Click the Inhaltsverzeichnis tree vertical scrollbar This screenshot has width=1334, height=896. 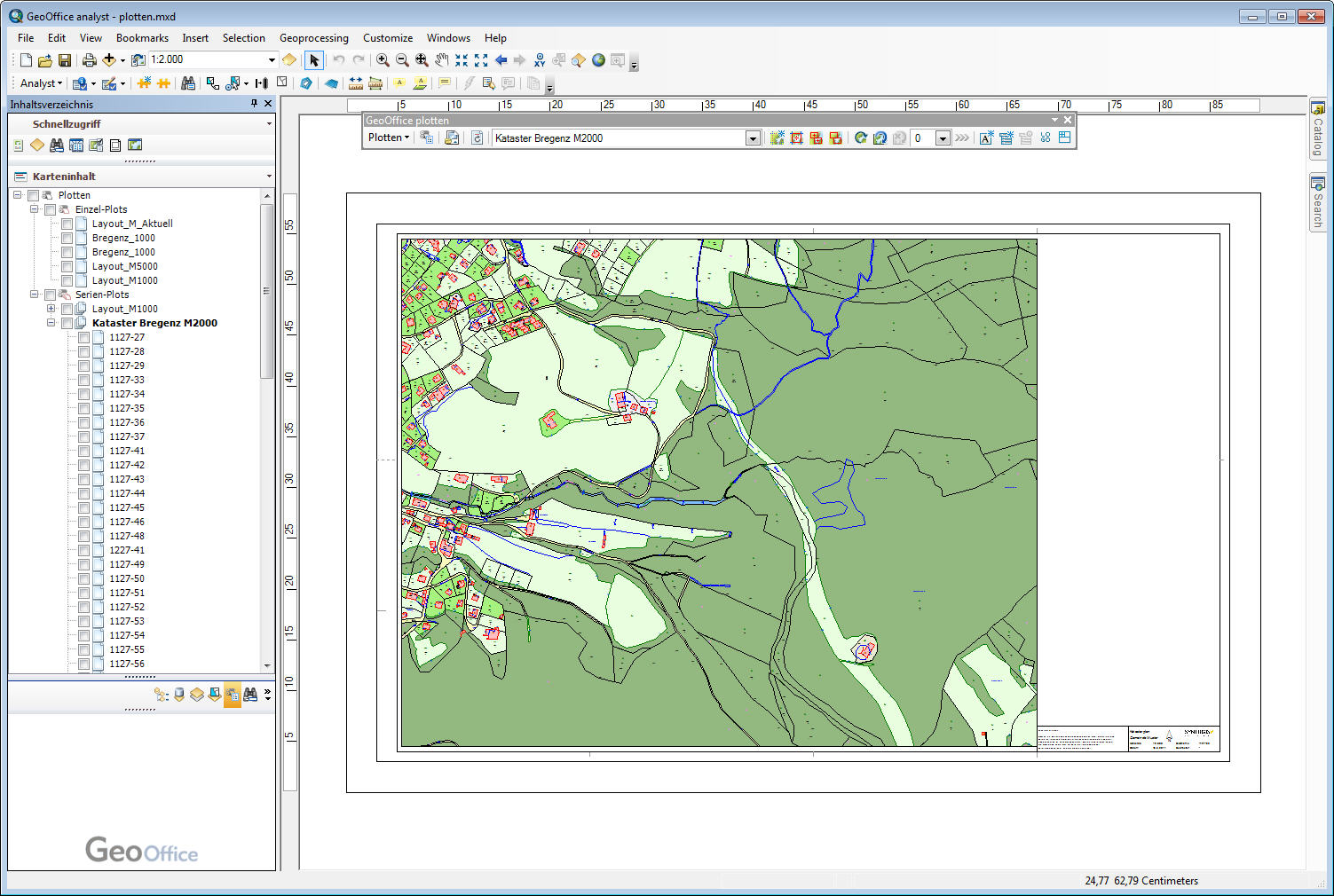[266, 291]
